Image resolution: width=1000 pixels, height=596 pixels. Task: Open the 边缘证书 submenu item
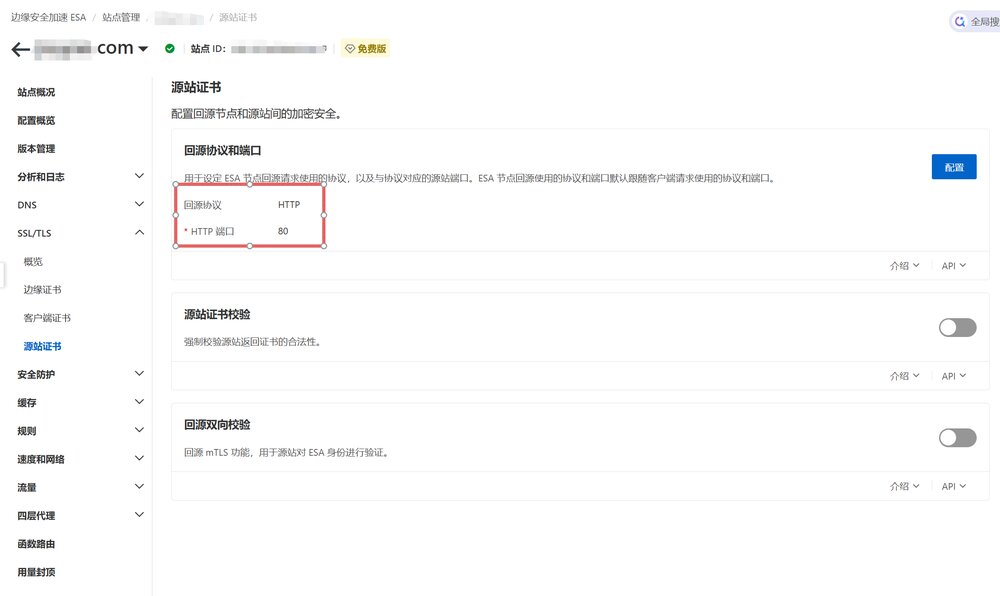[x=42, y=290]
